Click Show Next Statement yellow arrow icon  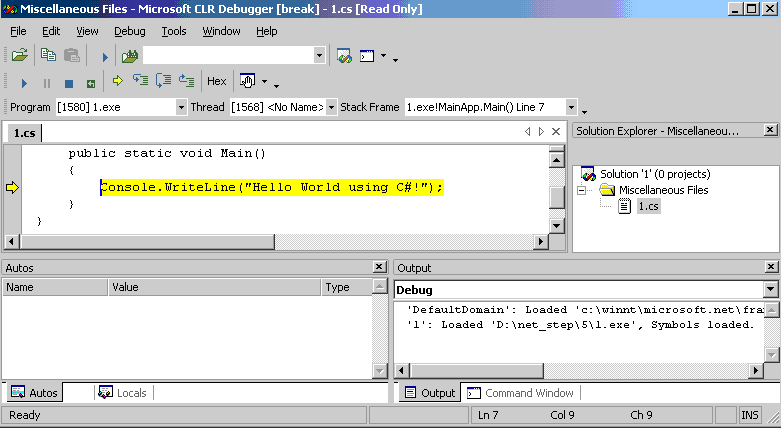[x=118, y=80]
